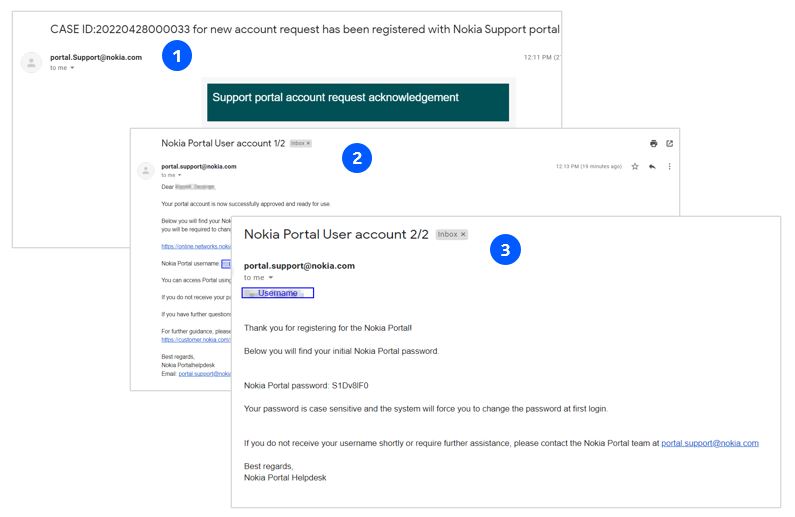Click the blue number 1 badge
This screenshot has height=517, width=795.
177,56
